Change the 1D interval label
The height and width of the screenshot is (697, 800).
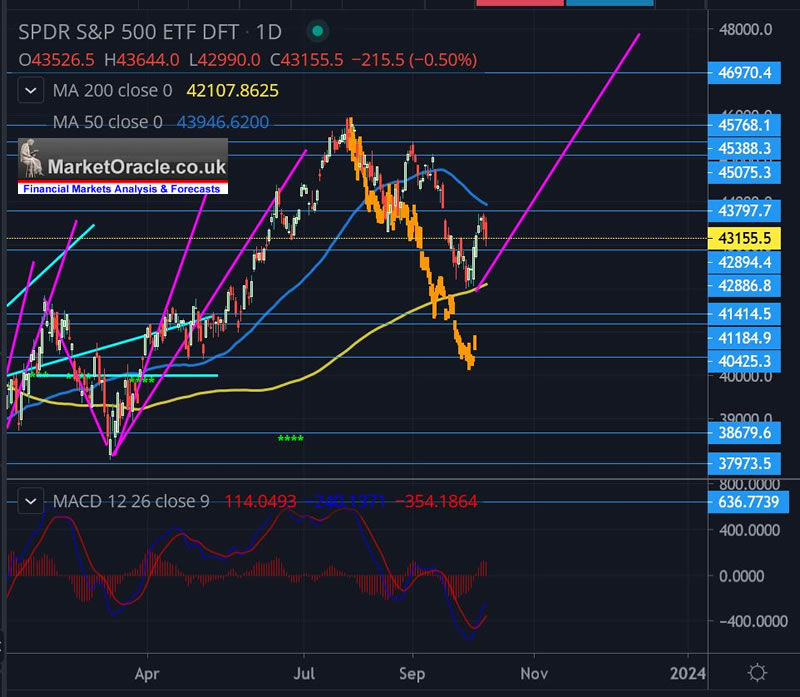[x=268, y=32]
